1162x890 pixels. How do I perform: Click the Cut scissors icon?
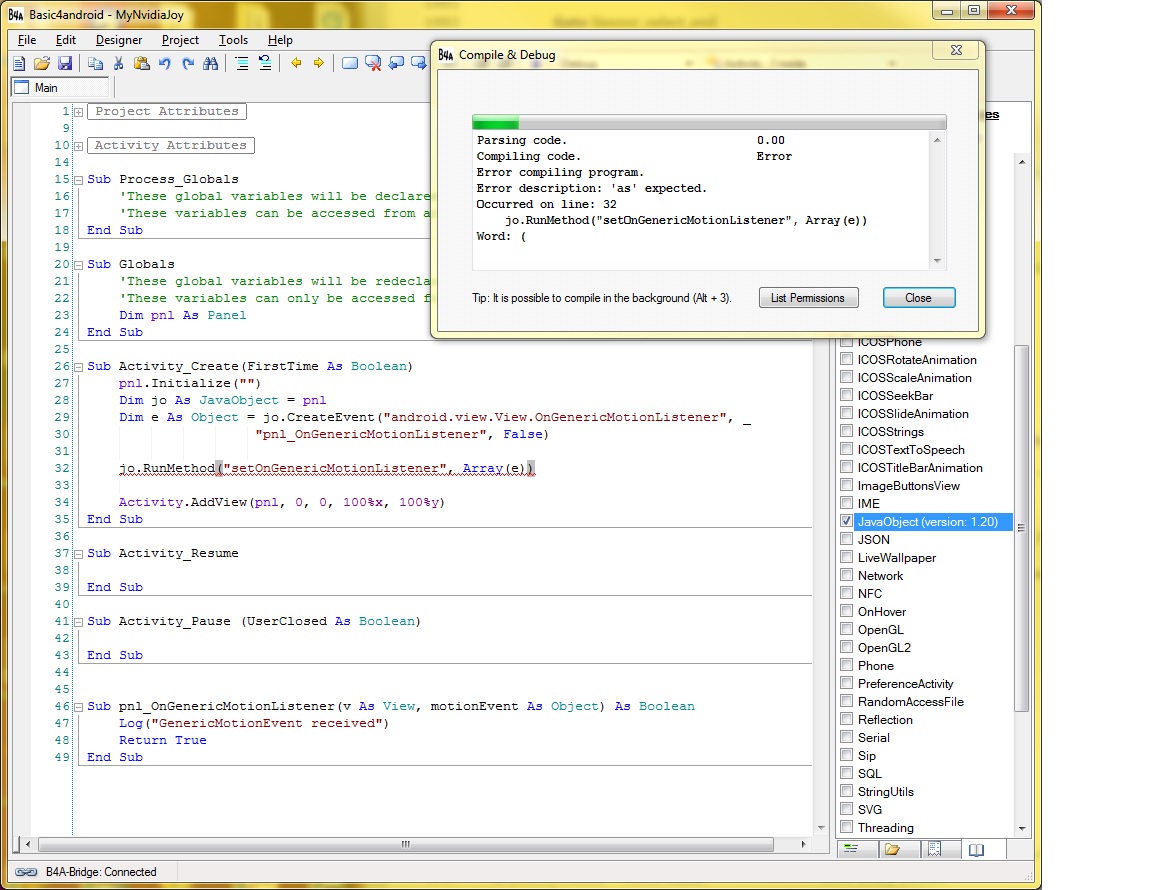118,63
